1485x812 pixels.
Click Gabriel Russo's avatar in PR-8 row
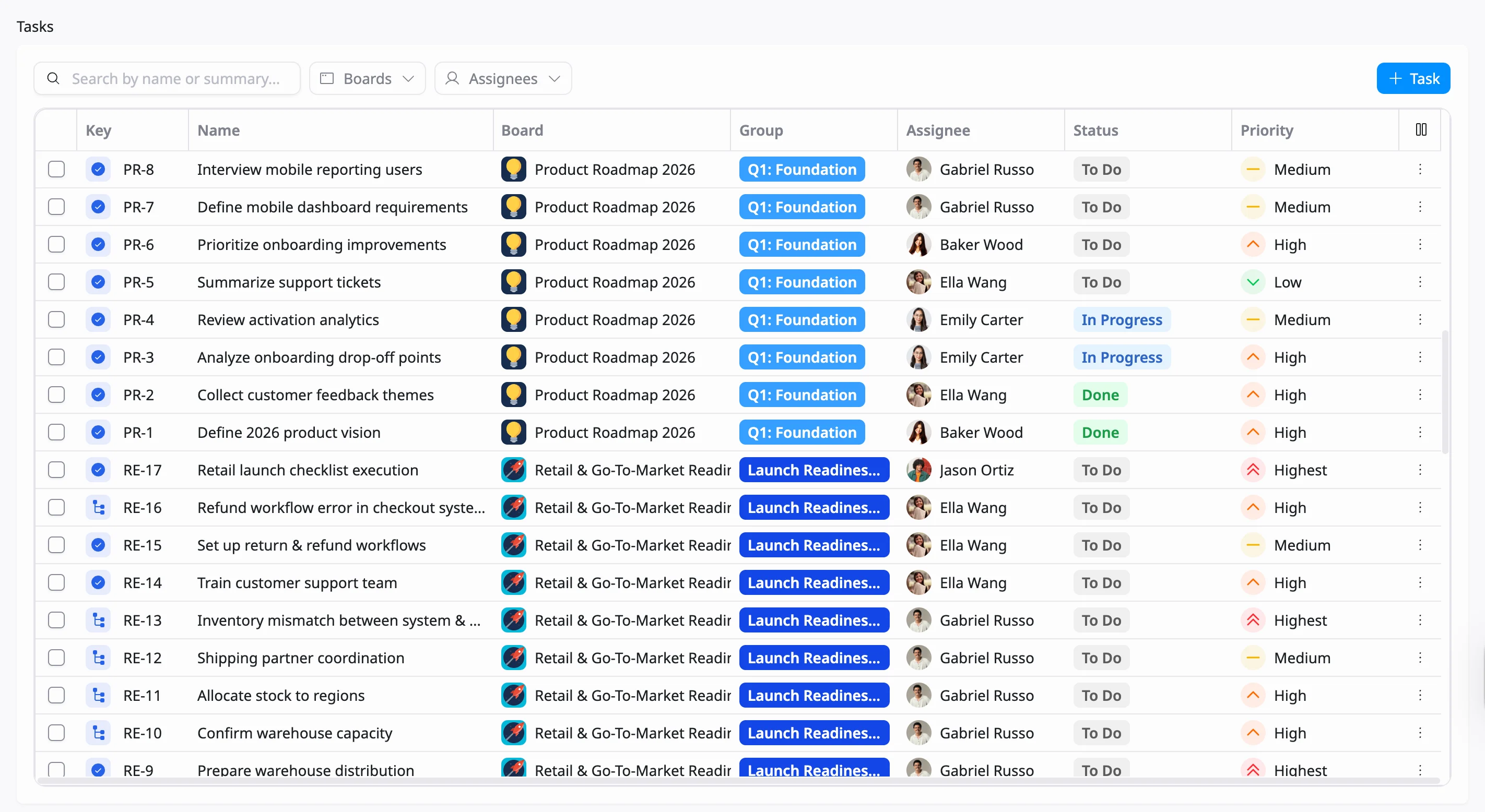[918, 170]
